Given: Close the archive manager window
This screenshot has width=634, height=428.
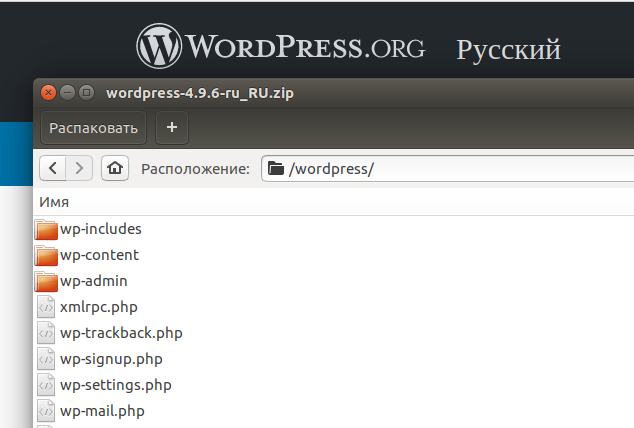Looking at the screenshot, I should coord(49,93).
